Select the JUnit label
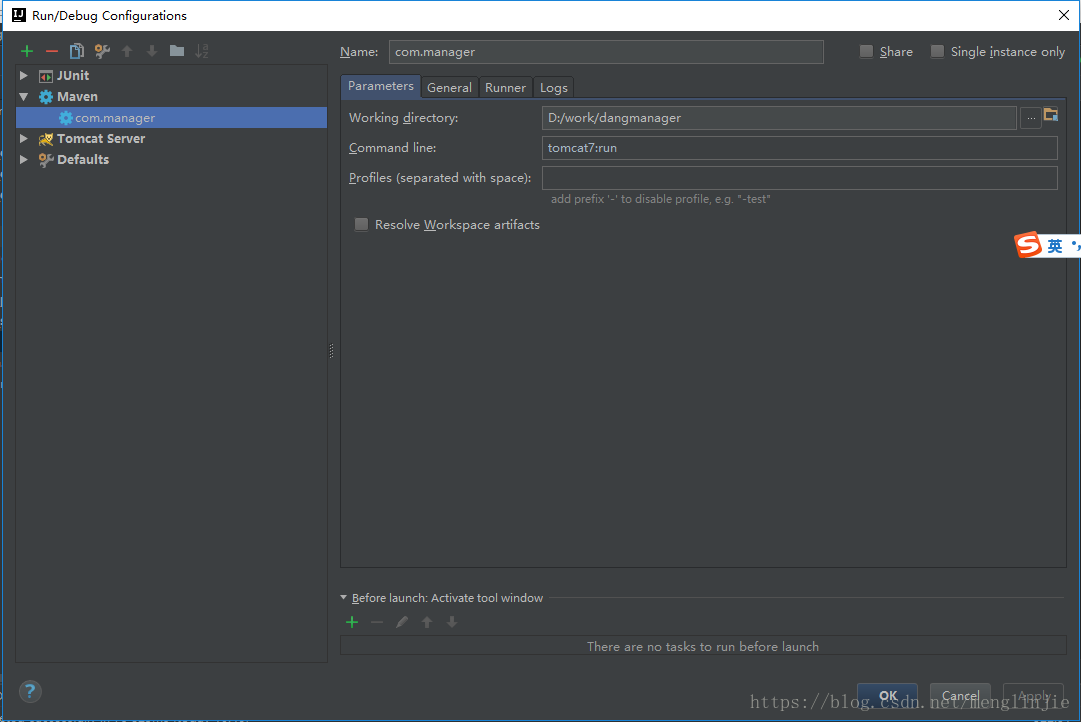1081x722 pixels. [x=73, y=76]
